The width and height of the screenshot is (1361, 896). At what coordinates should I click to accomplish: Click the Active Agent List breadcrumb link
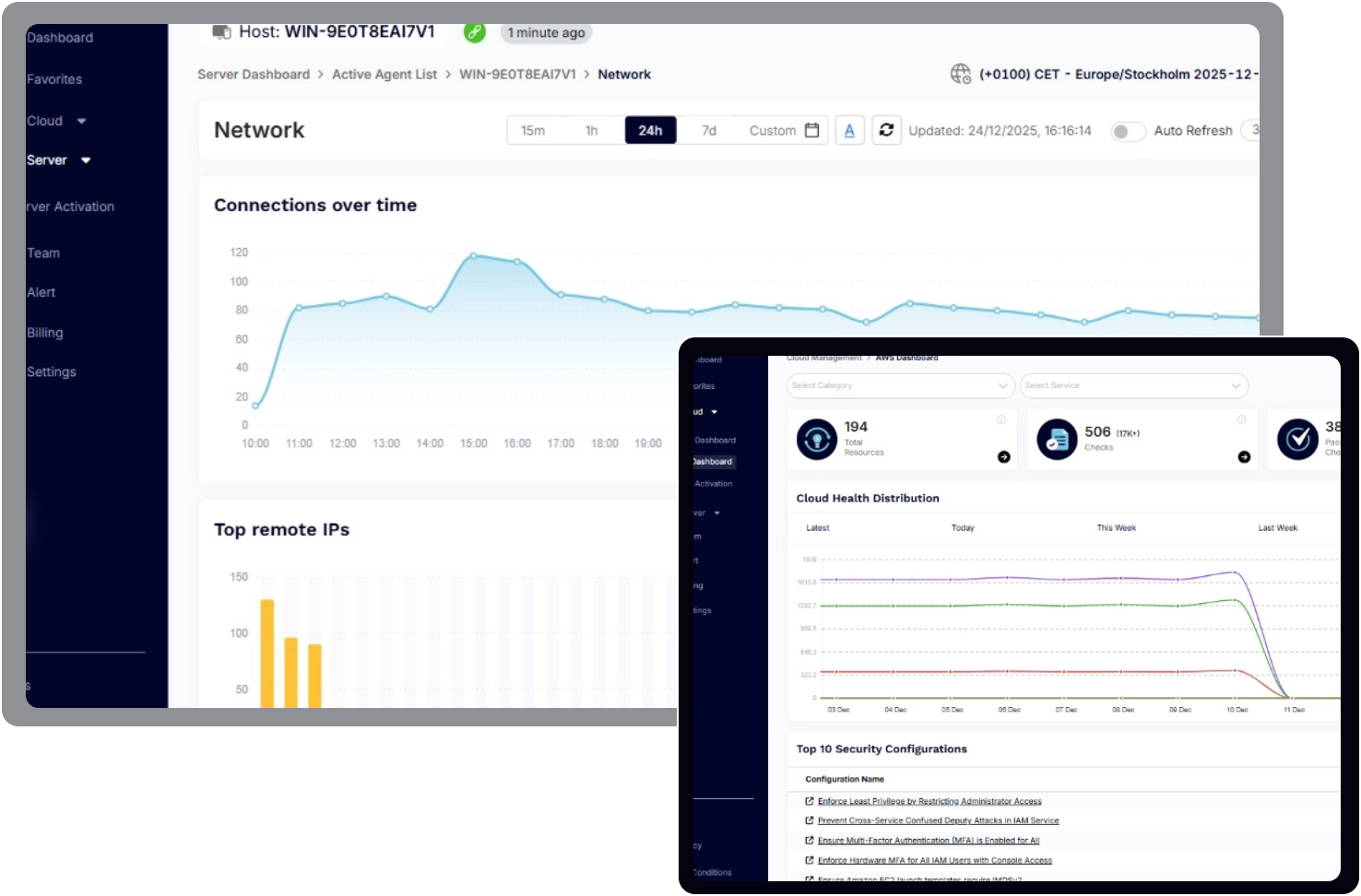(x=384, y=74)
